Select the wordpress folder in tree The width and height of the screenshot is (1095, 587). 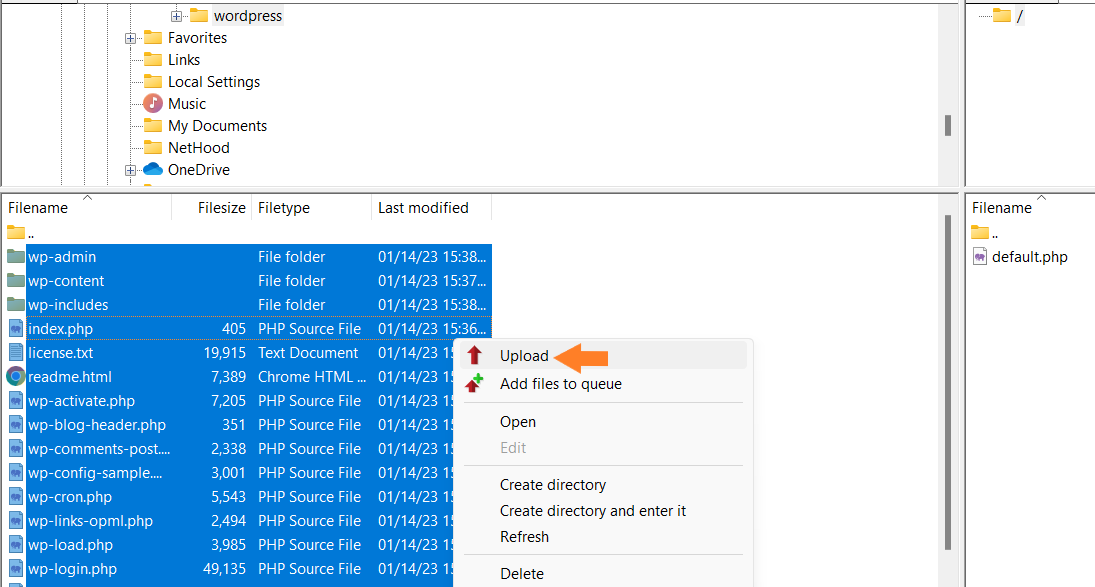pos(248,16)
